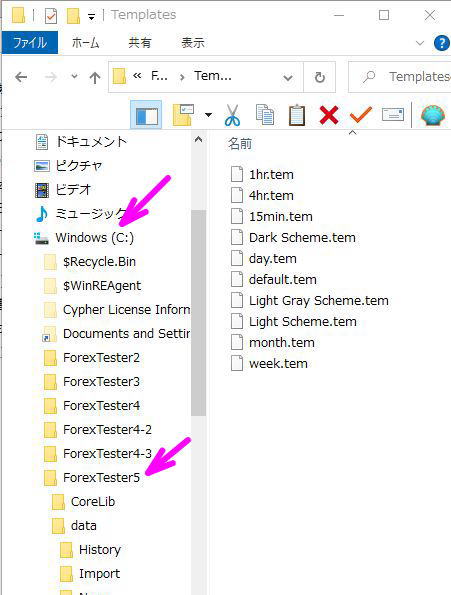Select the file 15min.tem

tap(280, 216)
